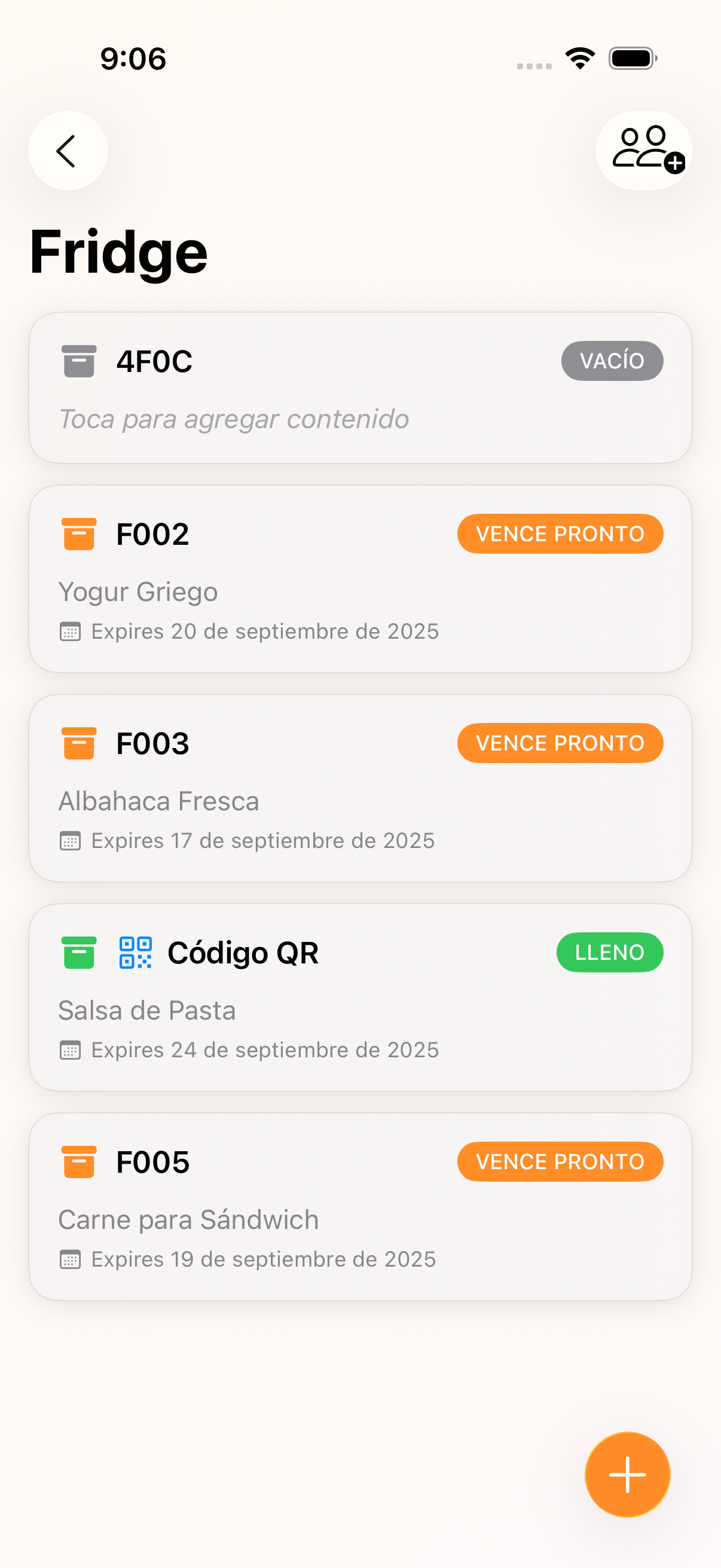The image size is (721, 1568).
Task: Tap the orange container icon for F003
Action: click(x=78, y=743)
